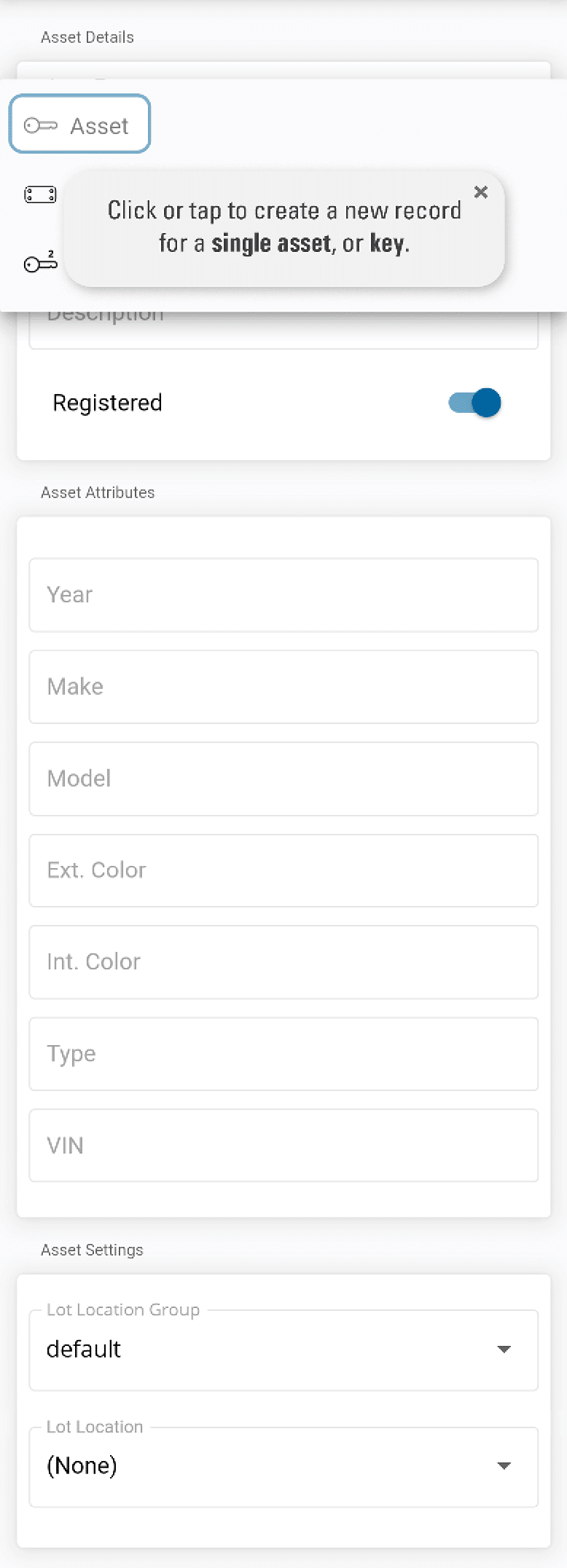
Task: Click into the Model field
Action: 283,779
